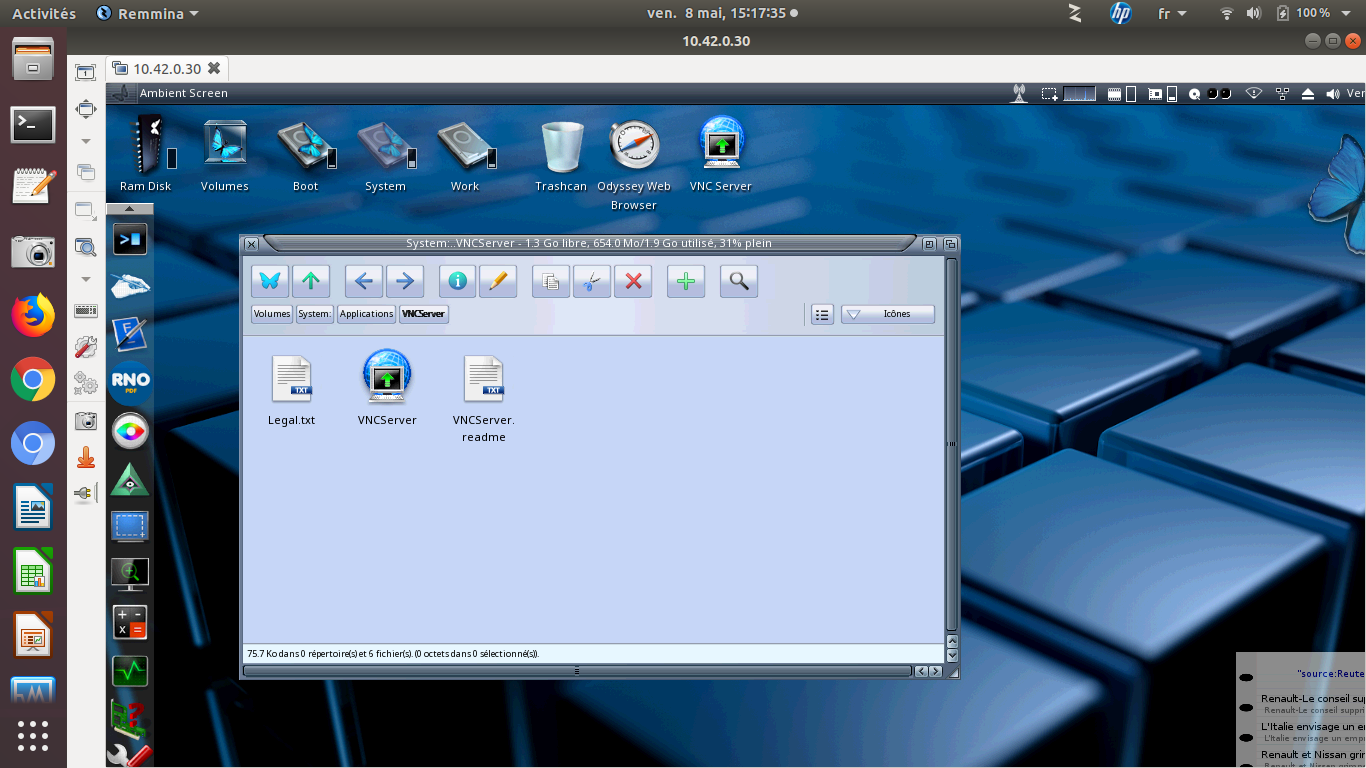Open the System drive desktop icon
This screenshot has width=1366, height=768.
click(x=385, y=145)
